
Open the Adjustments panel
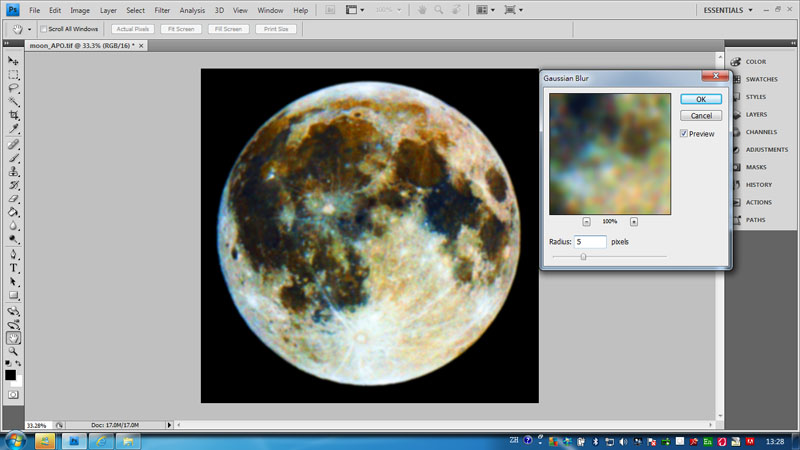[765, 149]
